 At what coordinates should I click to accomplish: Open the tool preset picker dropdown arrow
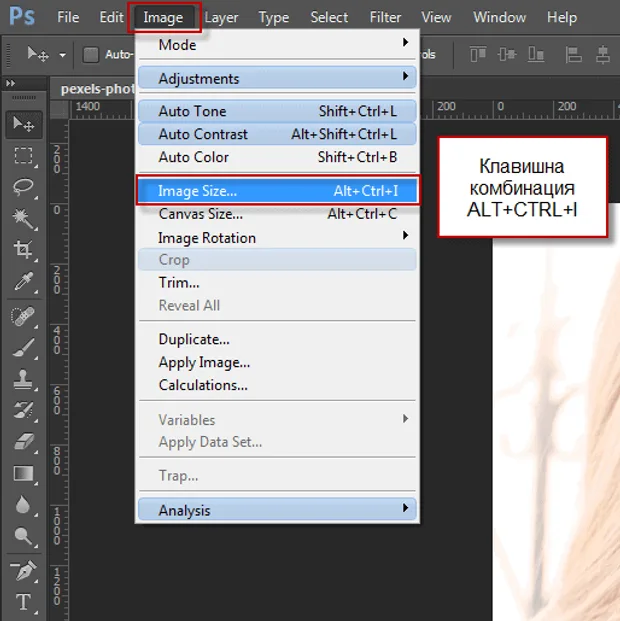(x=62, y=55)
